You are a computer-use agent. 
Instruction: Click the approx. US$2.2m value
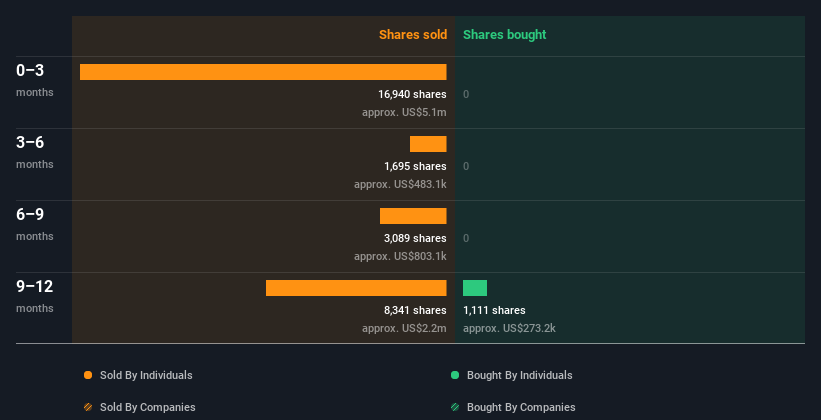pos(404,328)
